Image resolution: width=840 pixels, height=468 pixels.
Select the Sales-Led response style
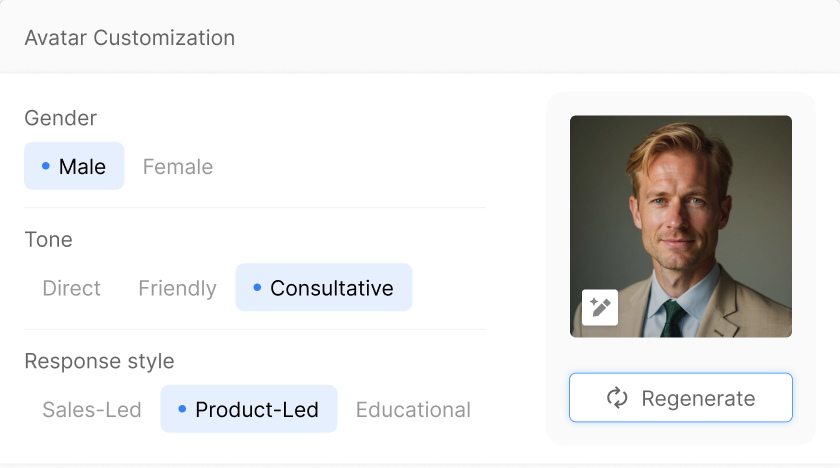92,410
